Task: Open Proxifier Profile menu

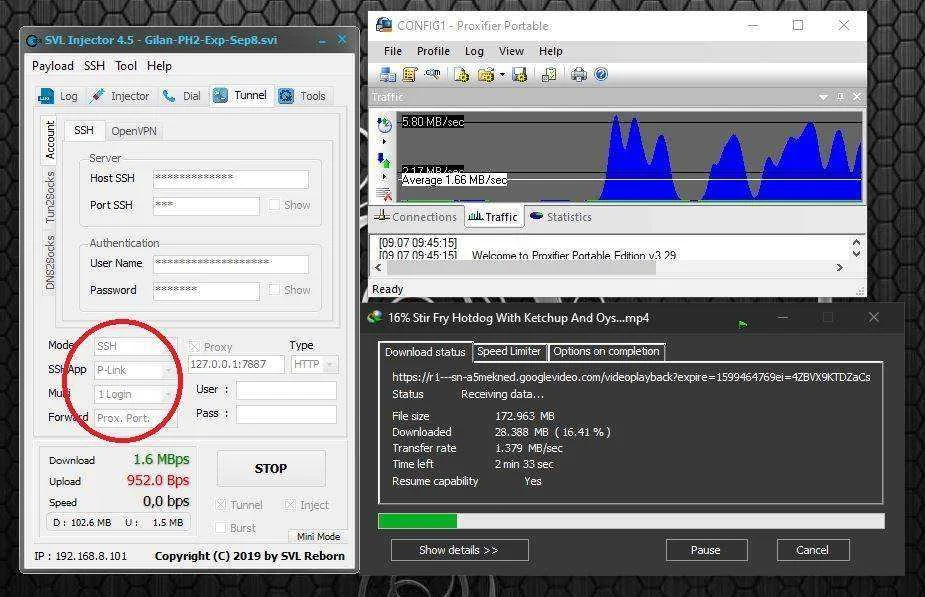Action: [x=433, y=51]
